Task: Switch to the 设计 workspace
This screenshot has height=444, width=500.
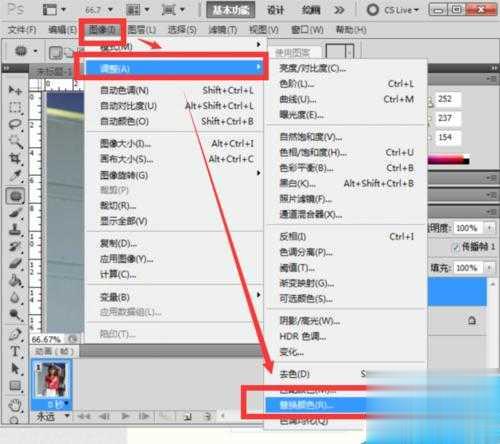Action: 276,10
